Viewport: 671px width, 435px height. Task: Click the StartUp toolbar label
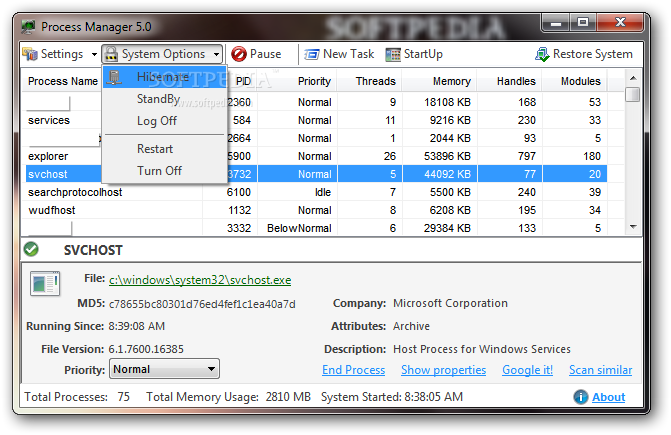[x=423, y=54]
